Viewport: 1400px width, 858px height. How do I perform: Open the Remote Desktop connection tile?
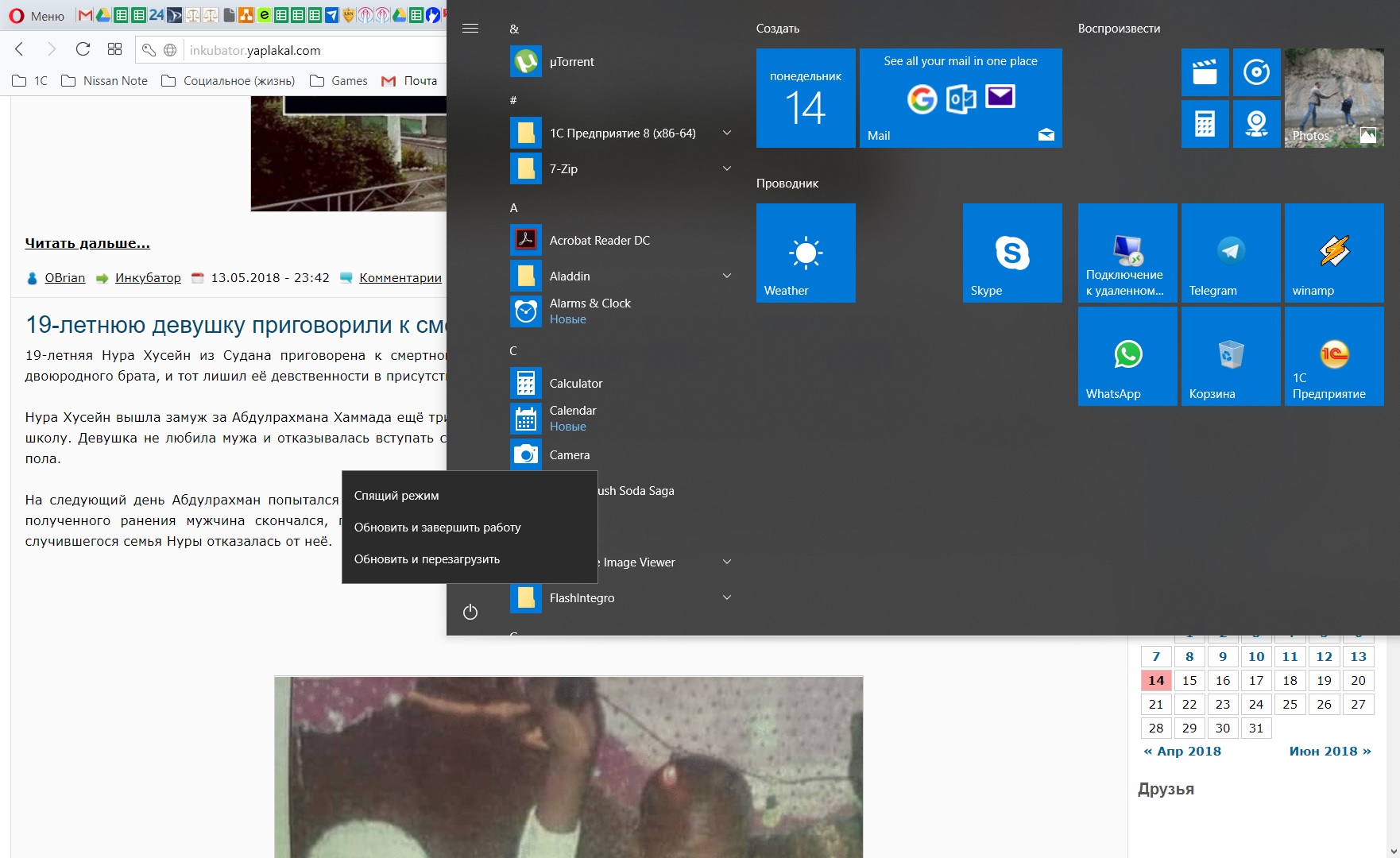[1127, 253]
